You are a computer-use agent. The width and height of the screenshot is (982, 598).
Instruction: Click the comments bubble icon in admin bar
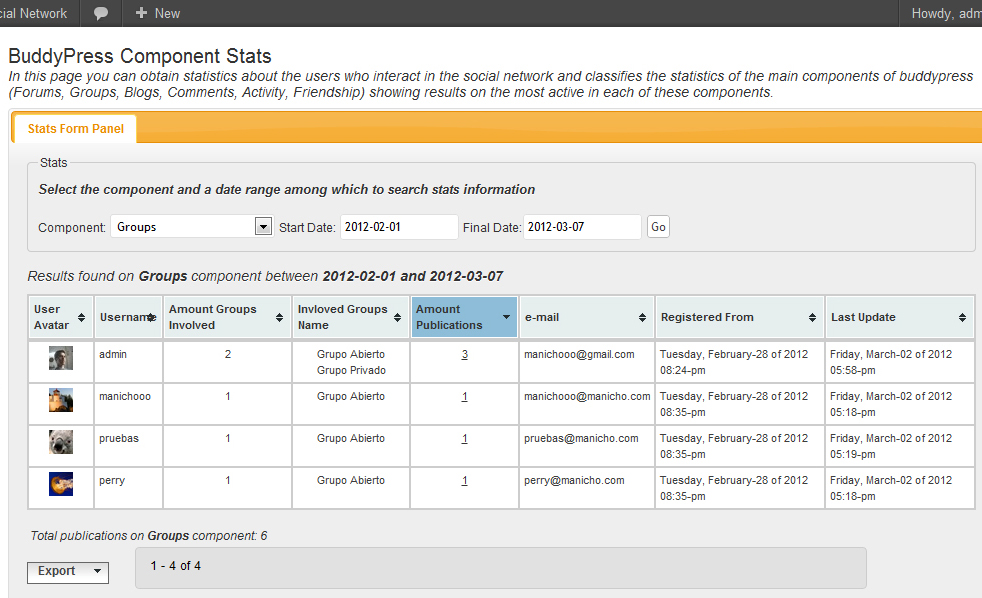[x=101, y=13]
